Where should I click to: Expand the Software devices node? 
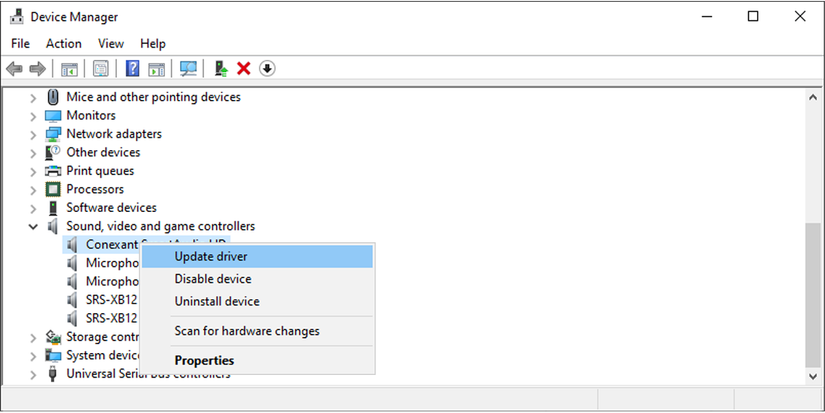pyautogui.click(x=33, y=208)
